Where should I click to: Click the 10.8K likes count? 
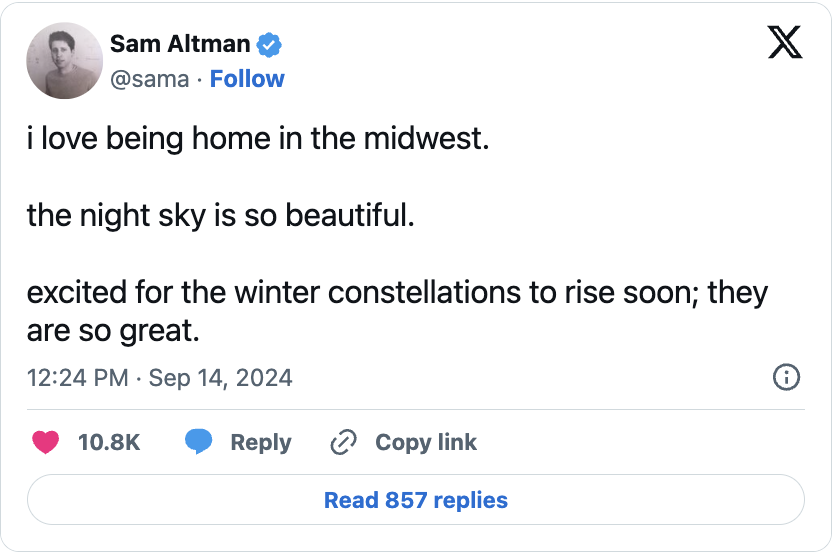point(108,442)
